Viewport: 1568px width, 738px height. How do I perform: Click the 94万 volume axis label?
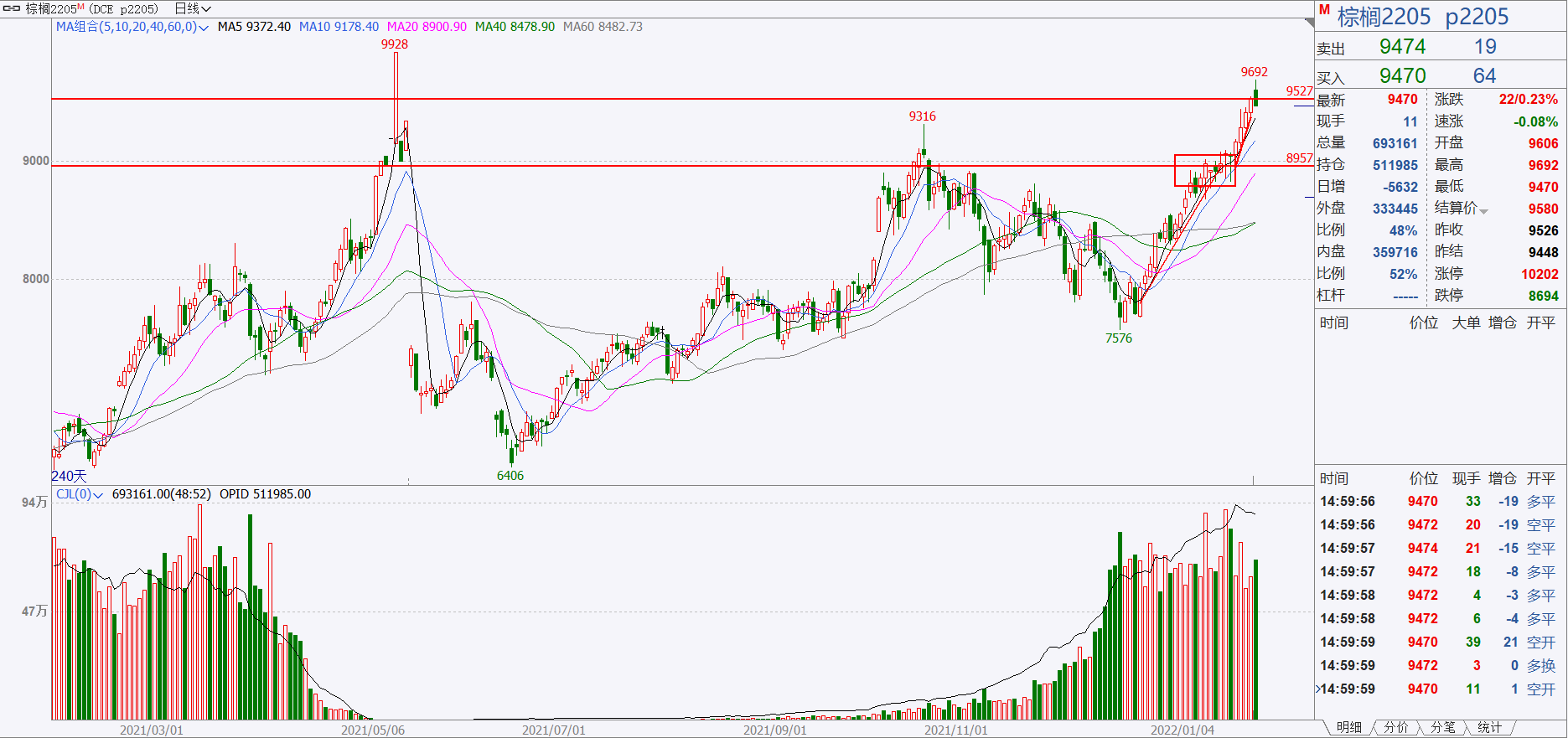[34, 503]
